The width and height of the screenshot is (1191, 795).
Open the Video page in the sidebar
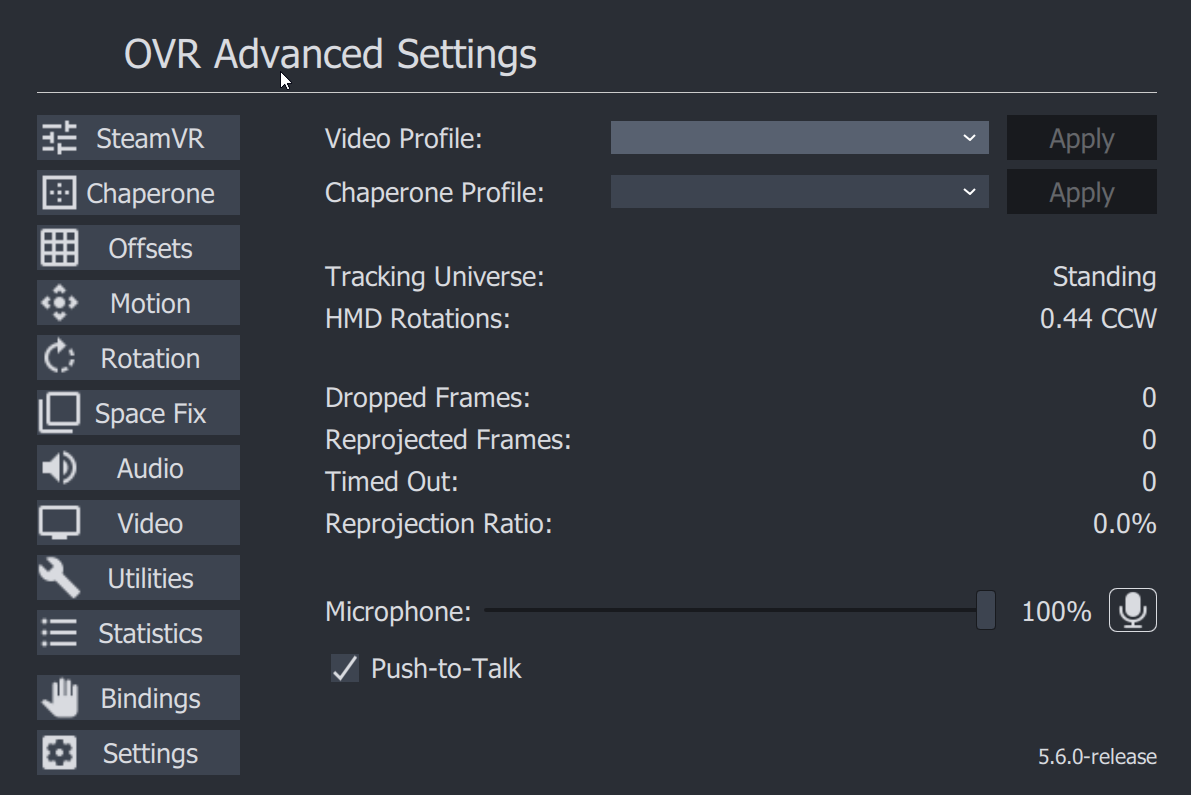tap(138, 522)
